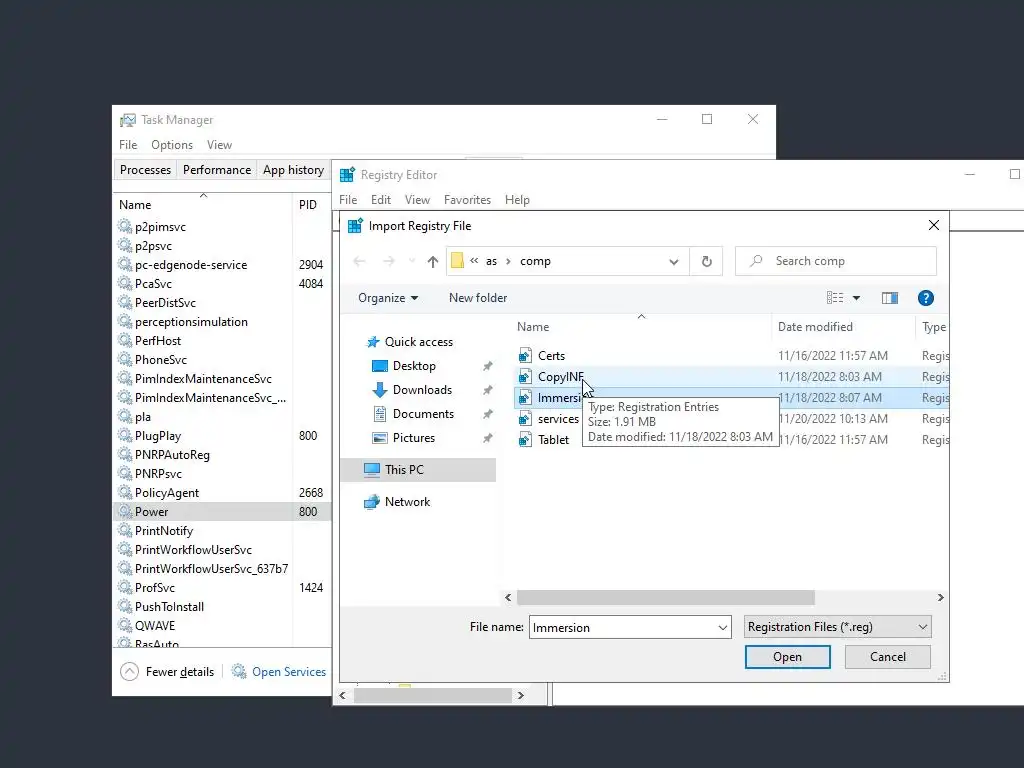Click the Registry Editor title bar icon
1024x768 pixels.
pyautogui.click(x=347, y=174)
